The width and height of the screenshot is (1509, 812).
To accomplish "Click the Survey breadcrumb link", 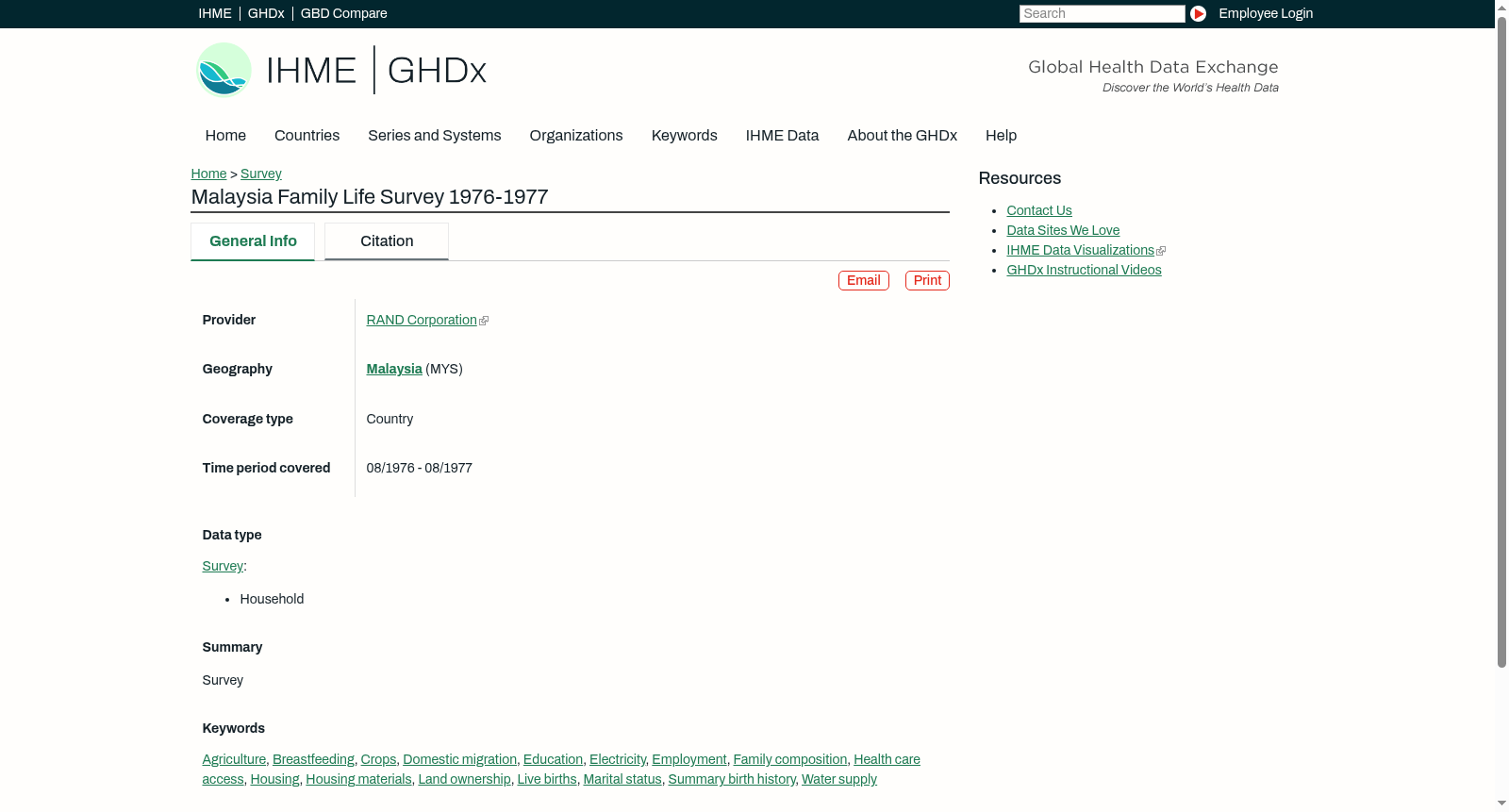I will pos(261,174).
